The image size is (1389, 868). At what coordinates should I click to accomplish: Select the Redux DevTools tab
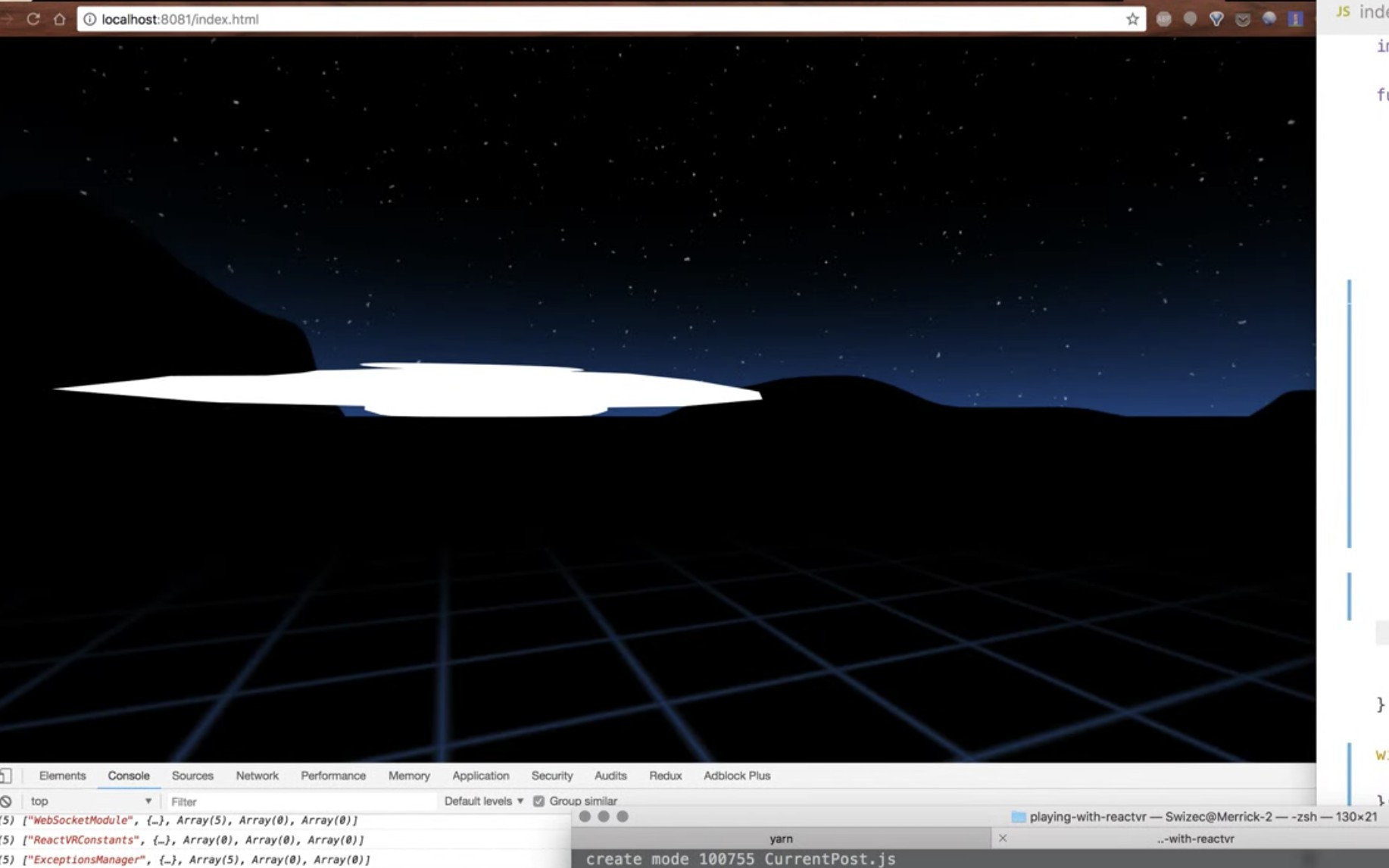[665, 776]
